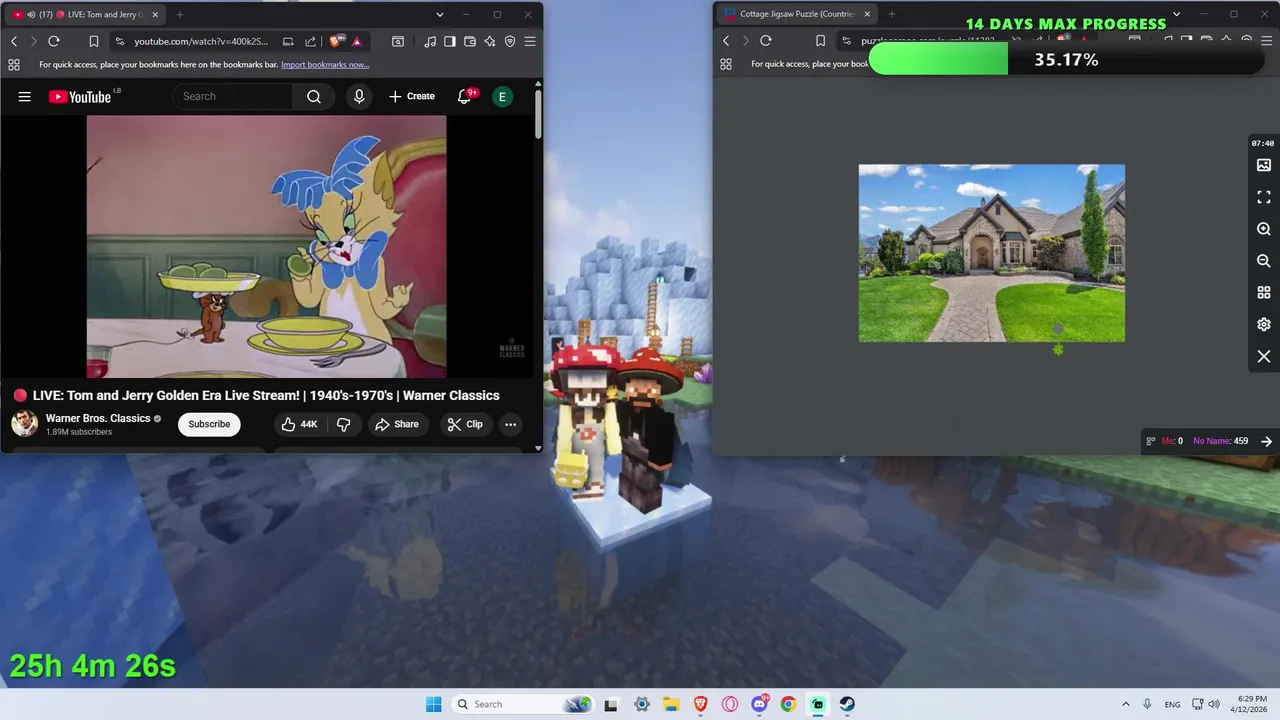Screen dimensions: 1280x720
Task: Zoom out on the jigsaw puzzle
Action: click(1264, 261)
